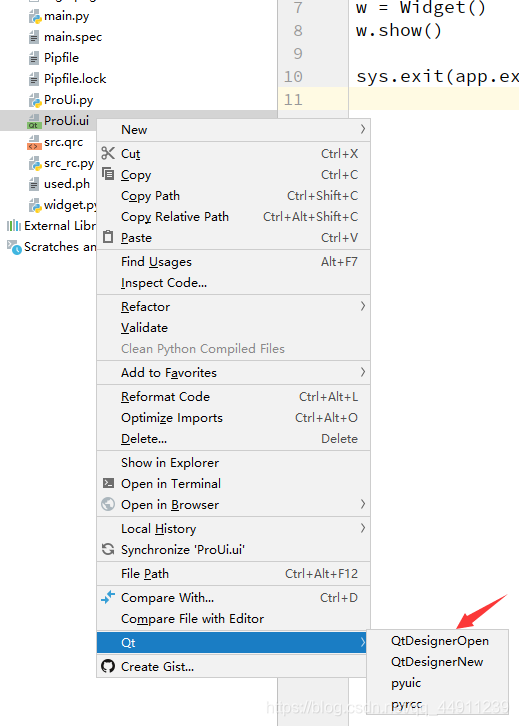
Task: Open the highlighted Qt submenu entry
Action: [231, 642]
